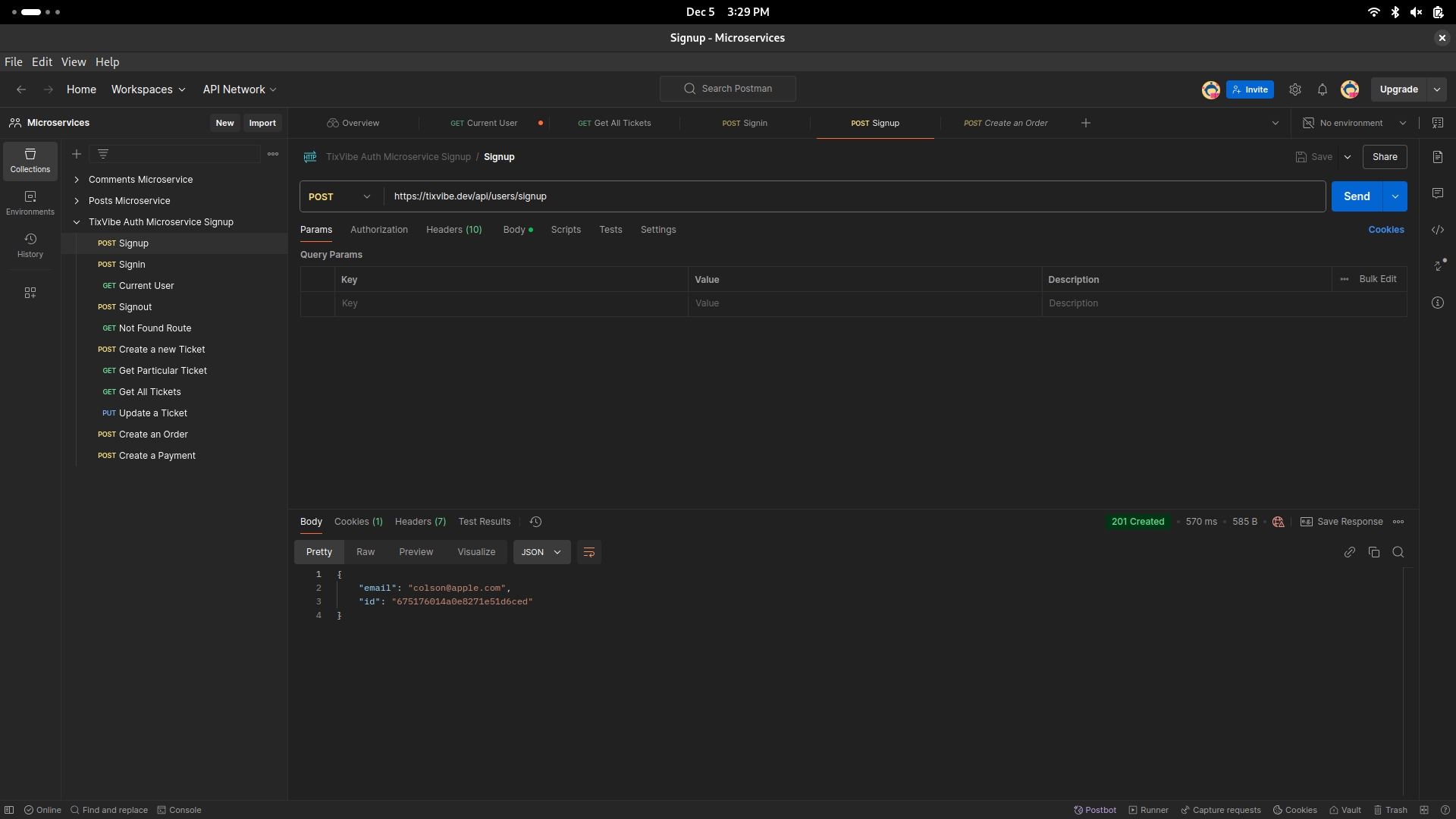
Task: Open the Collections sidebar panel
Action: (30, 161)
